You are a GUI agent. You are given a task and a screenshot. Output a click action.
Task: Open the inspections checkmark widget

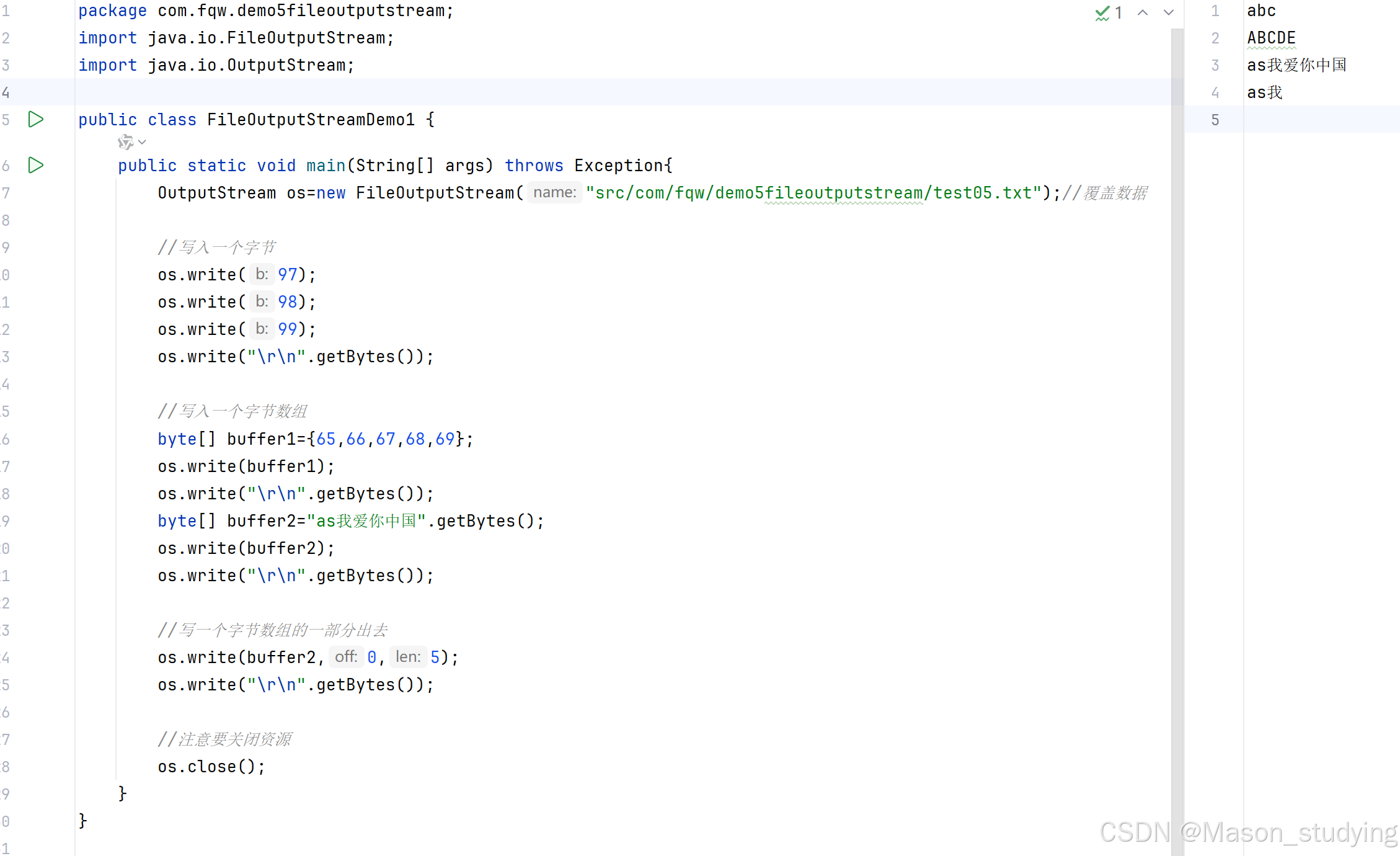(x=1107, y=12)
